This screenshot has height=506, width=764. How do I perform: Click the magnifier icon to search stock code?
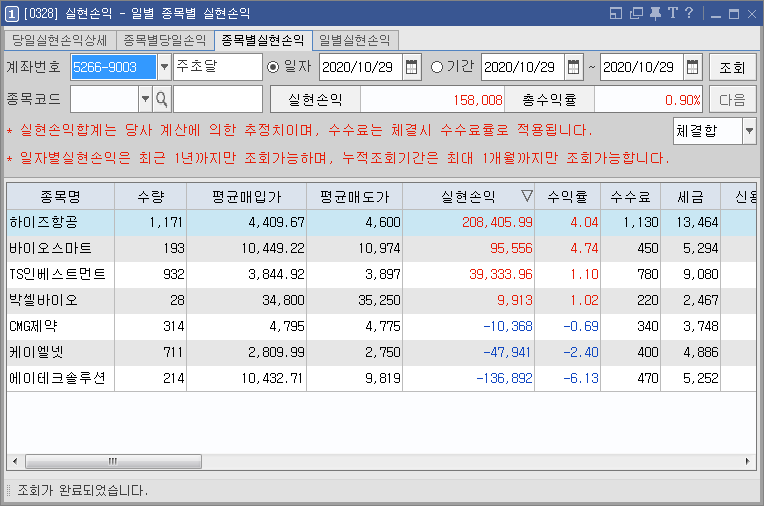pyautogui.click(x=162, y=99)
